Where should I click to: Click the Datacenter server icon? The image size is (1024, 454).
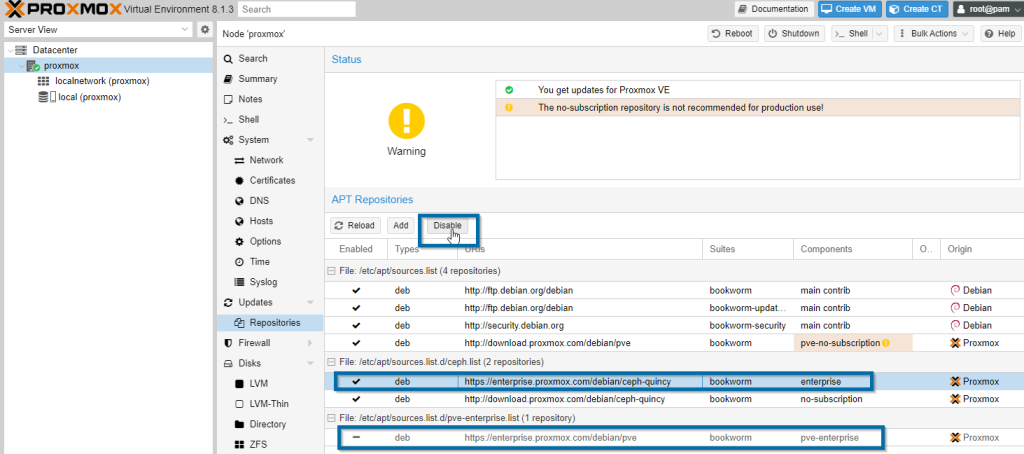pyautogui.click(x=22, y=50)
